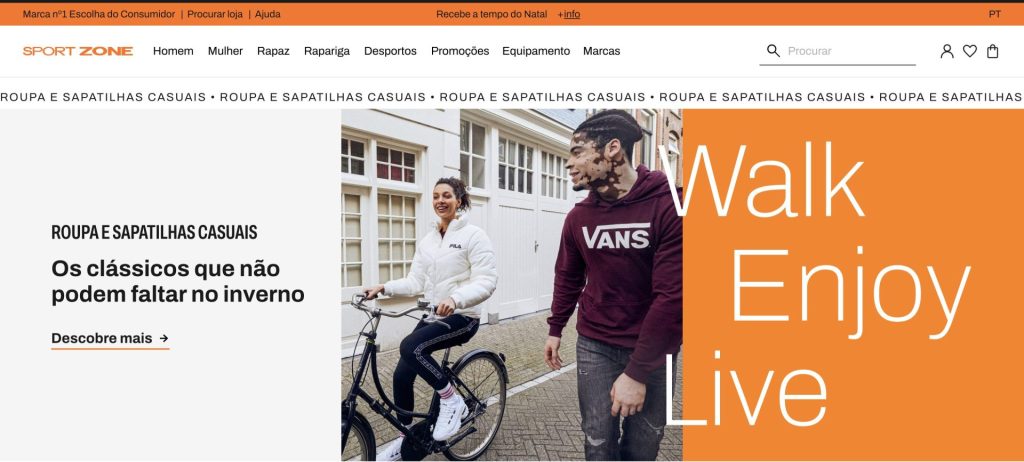Click the Procurar loja link
Viewport: 1024px width, 462px height.
[215, 14]
